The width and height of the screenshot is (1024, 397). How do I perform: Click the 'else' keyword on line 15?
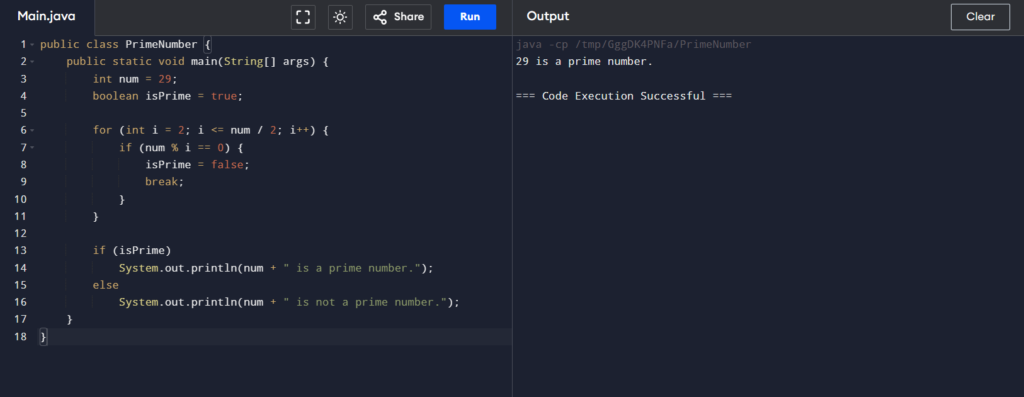(106, 285)
